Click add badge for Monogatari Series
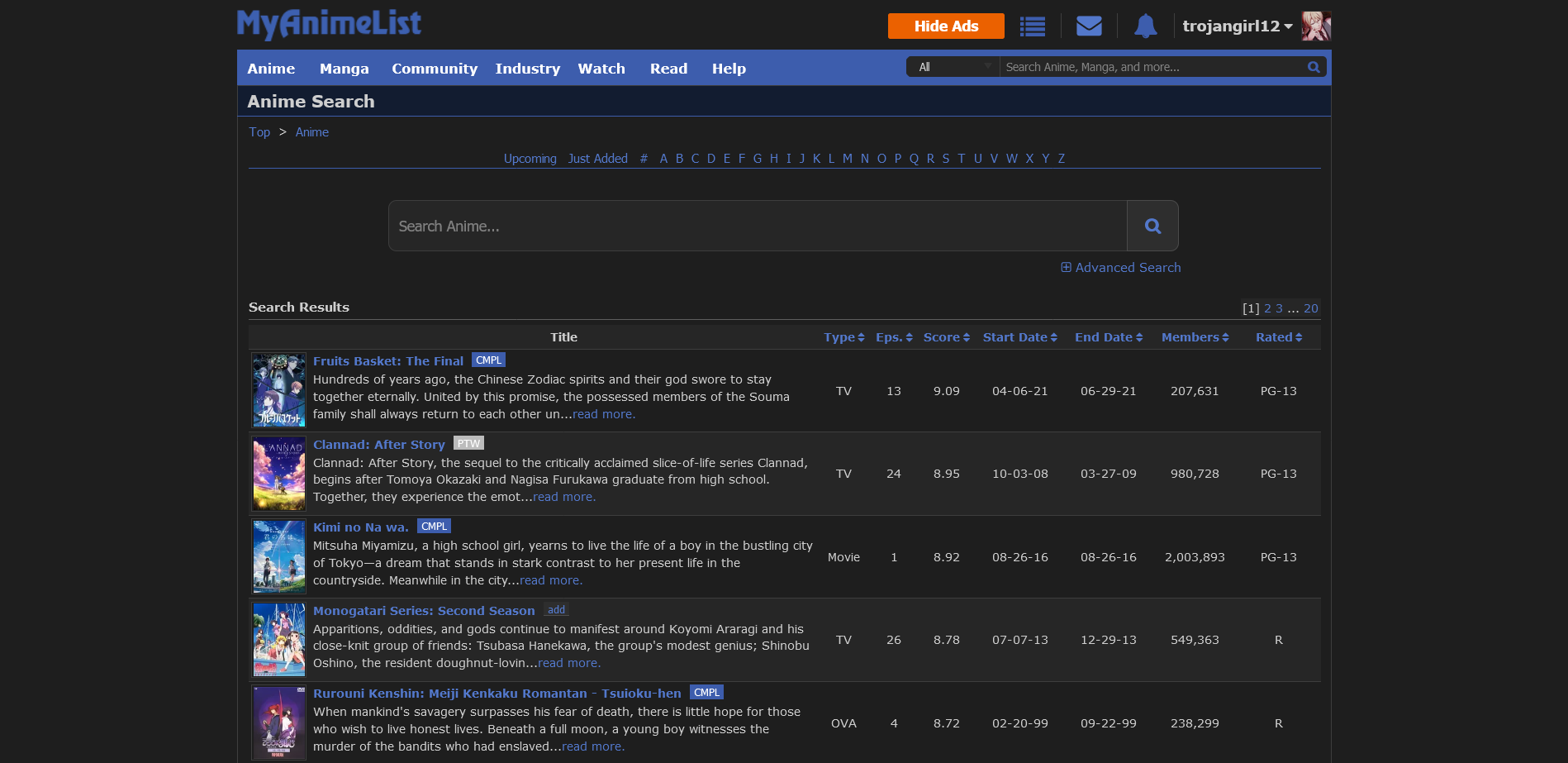This screenshot has width=1568, height=763. 556,610
